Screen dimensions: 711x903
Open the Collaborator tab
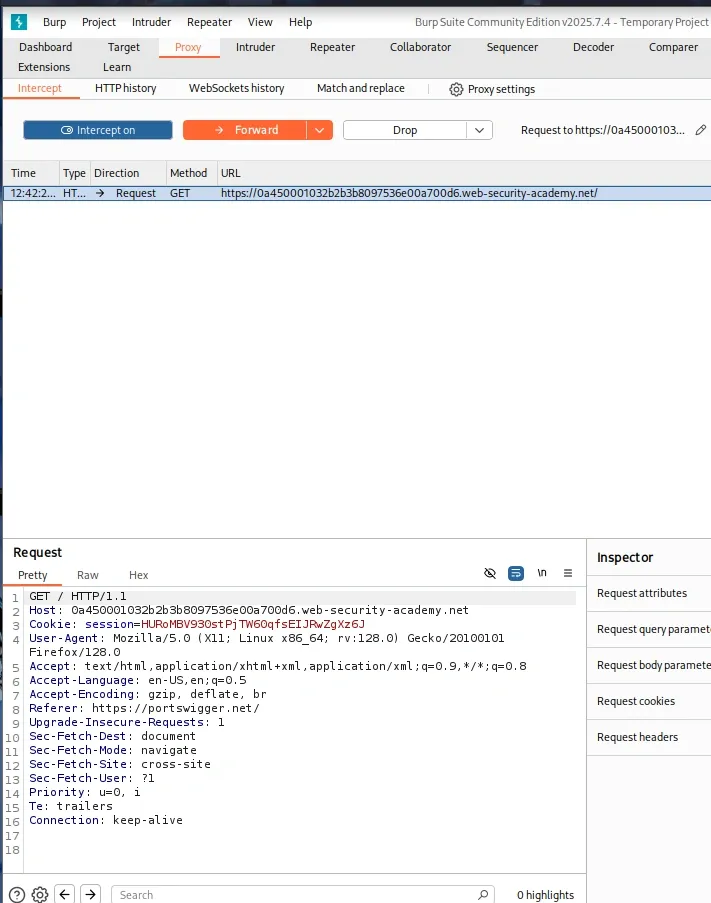(420, 47)
